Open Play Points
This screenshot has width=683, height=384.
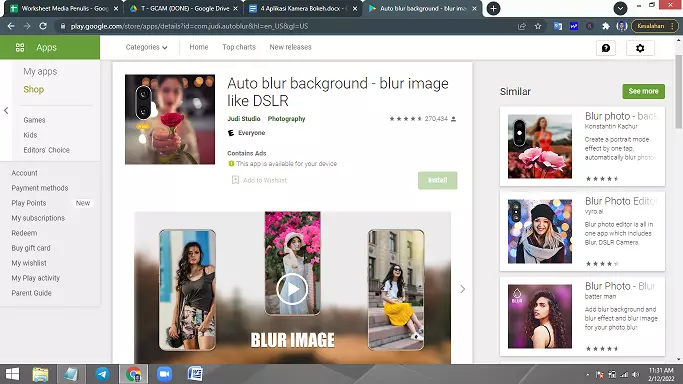(29, 203)
